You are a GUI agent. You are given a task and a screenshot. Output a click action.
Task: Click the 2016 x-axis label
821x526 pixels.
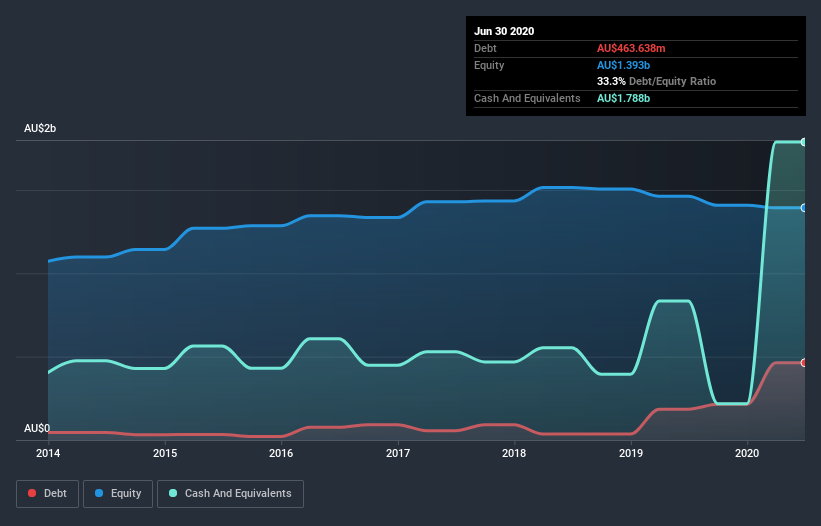pyautogui.click(x=281, y=453)
